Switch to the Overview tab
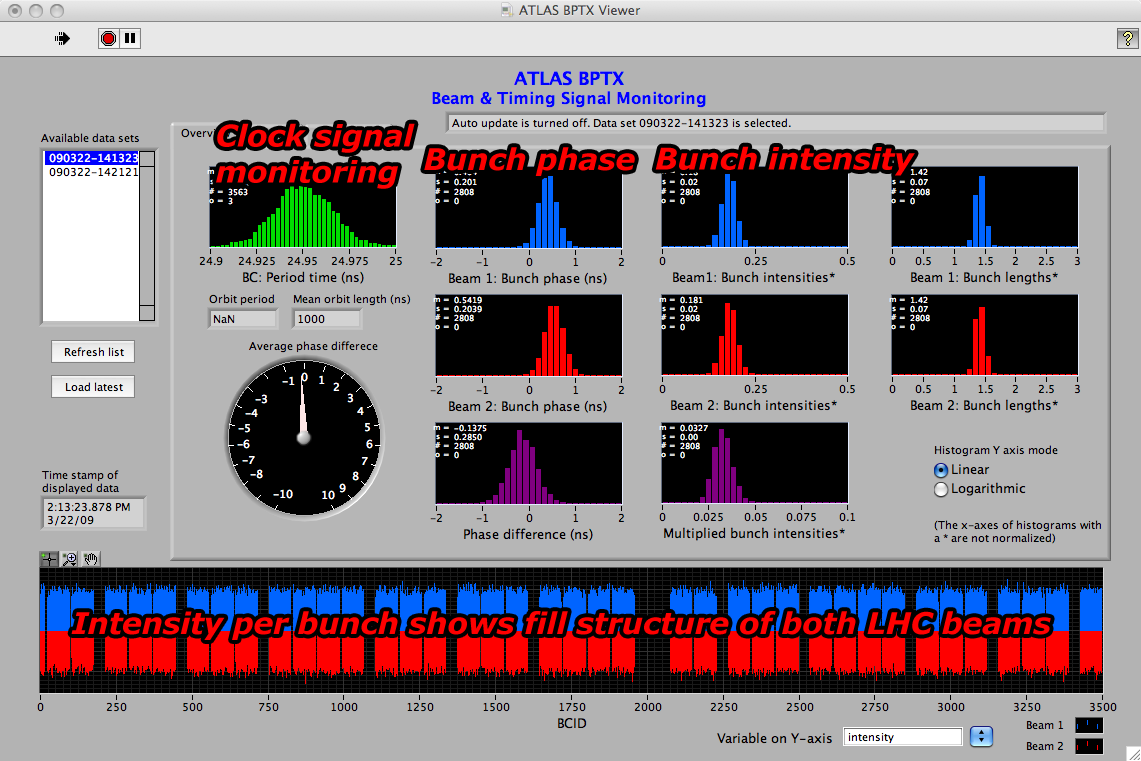The height and width of the screenshot is (761, 1141). tap(197, 133)
